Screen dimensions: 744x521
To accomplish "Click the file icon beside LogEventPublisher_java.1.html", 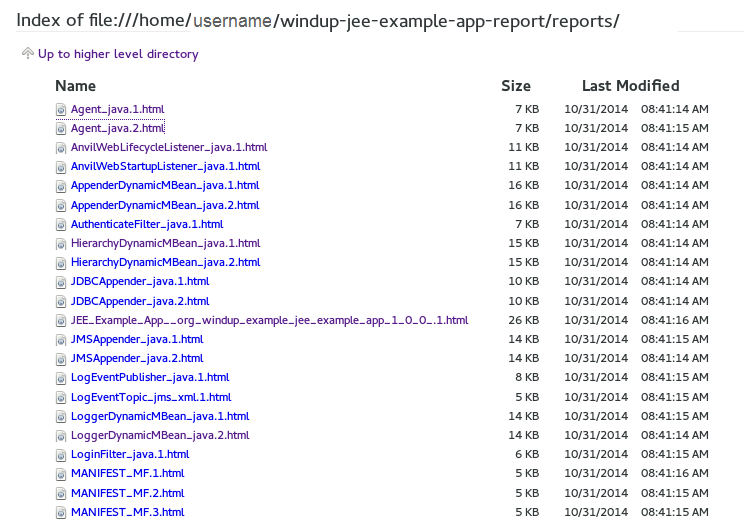I will click(x=61, y=378).
